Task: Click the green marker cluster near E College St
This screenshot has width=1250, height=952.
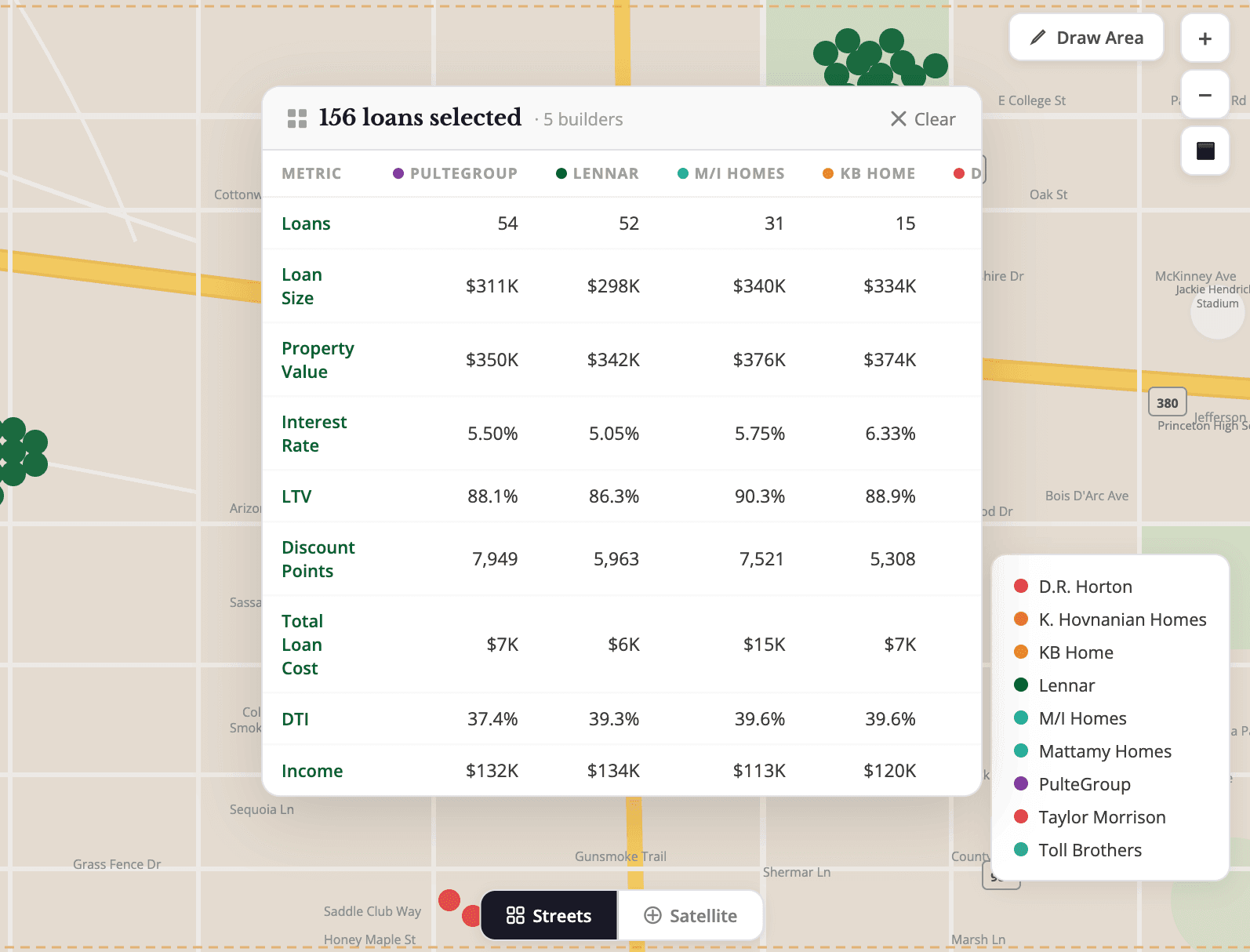Action: [x=880, y=57]
